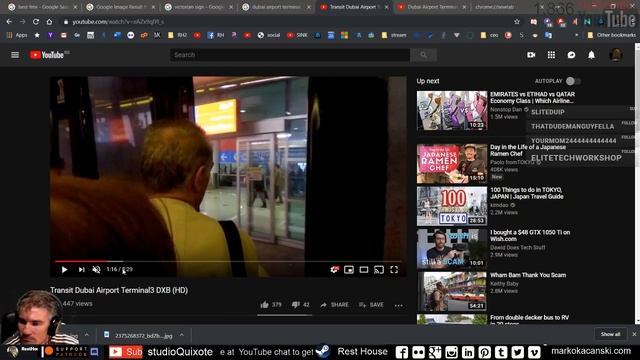The width and height of the screenshot is (640, 360).
Task: Open the Facebook RH bookmark
Action: click(216, 35)
